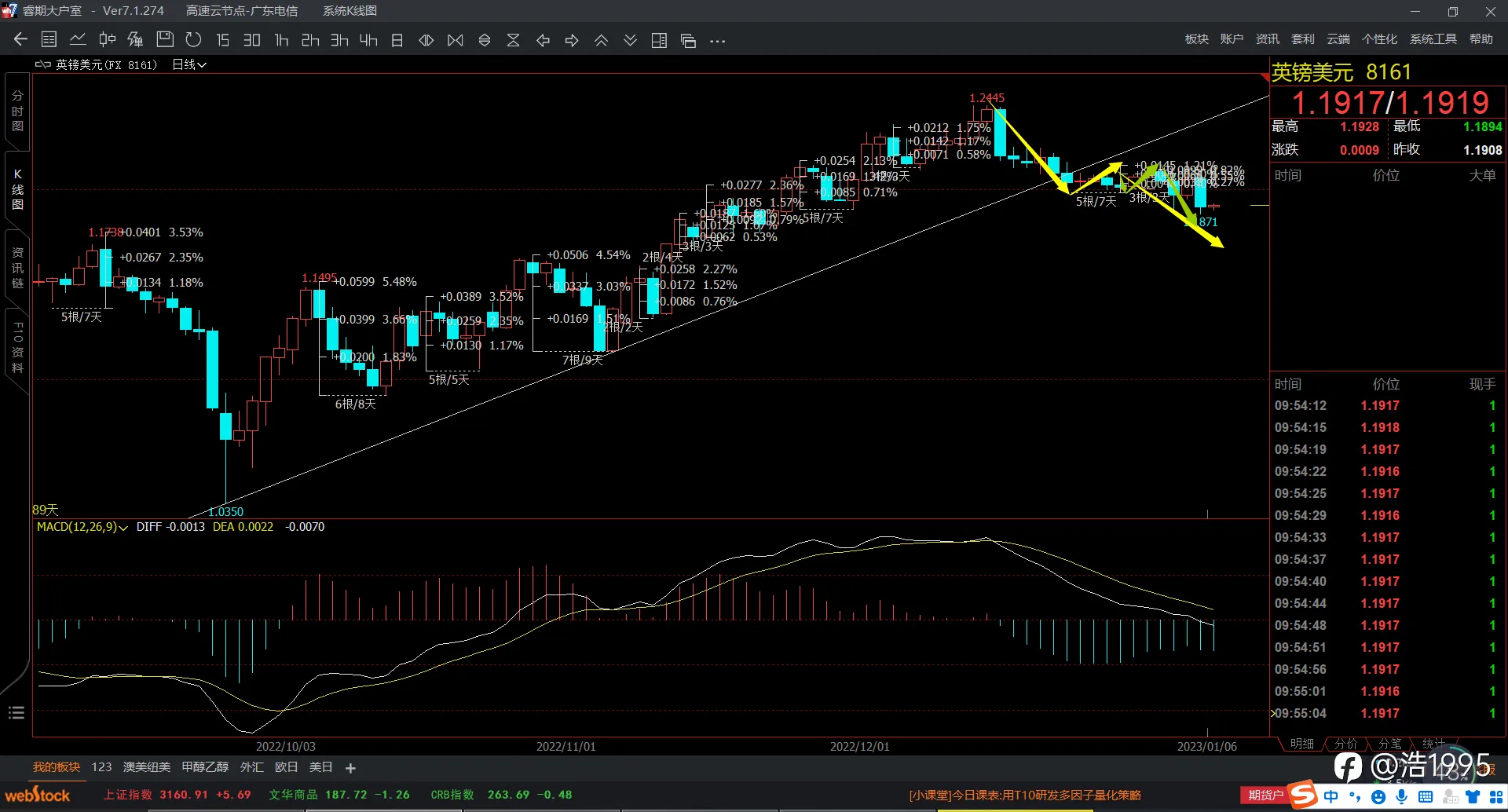The image size is (1508, 812).
Task: Select the 美日 bottom tab
Action: [x=321, y=767]
